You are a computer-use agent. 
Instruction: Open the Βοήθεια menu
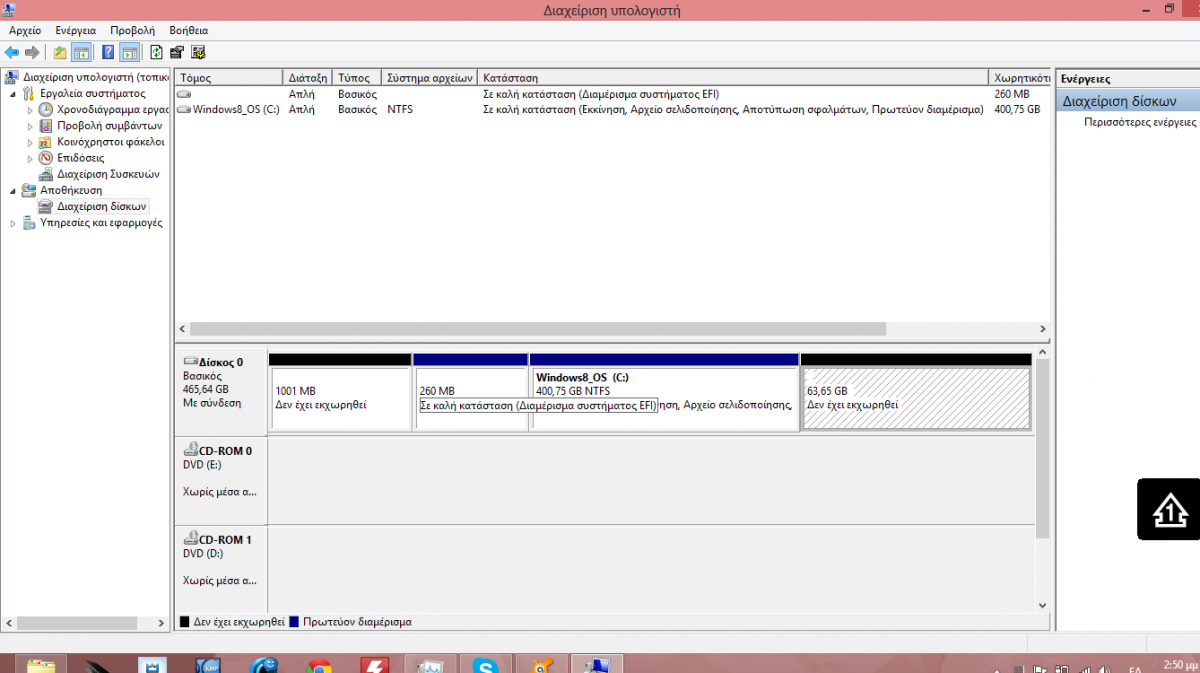click(x=189, y=31)
